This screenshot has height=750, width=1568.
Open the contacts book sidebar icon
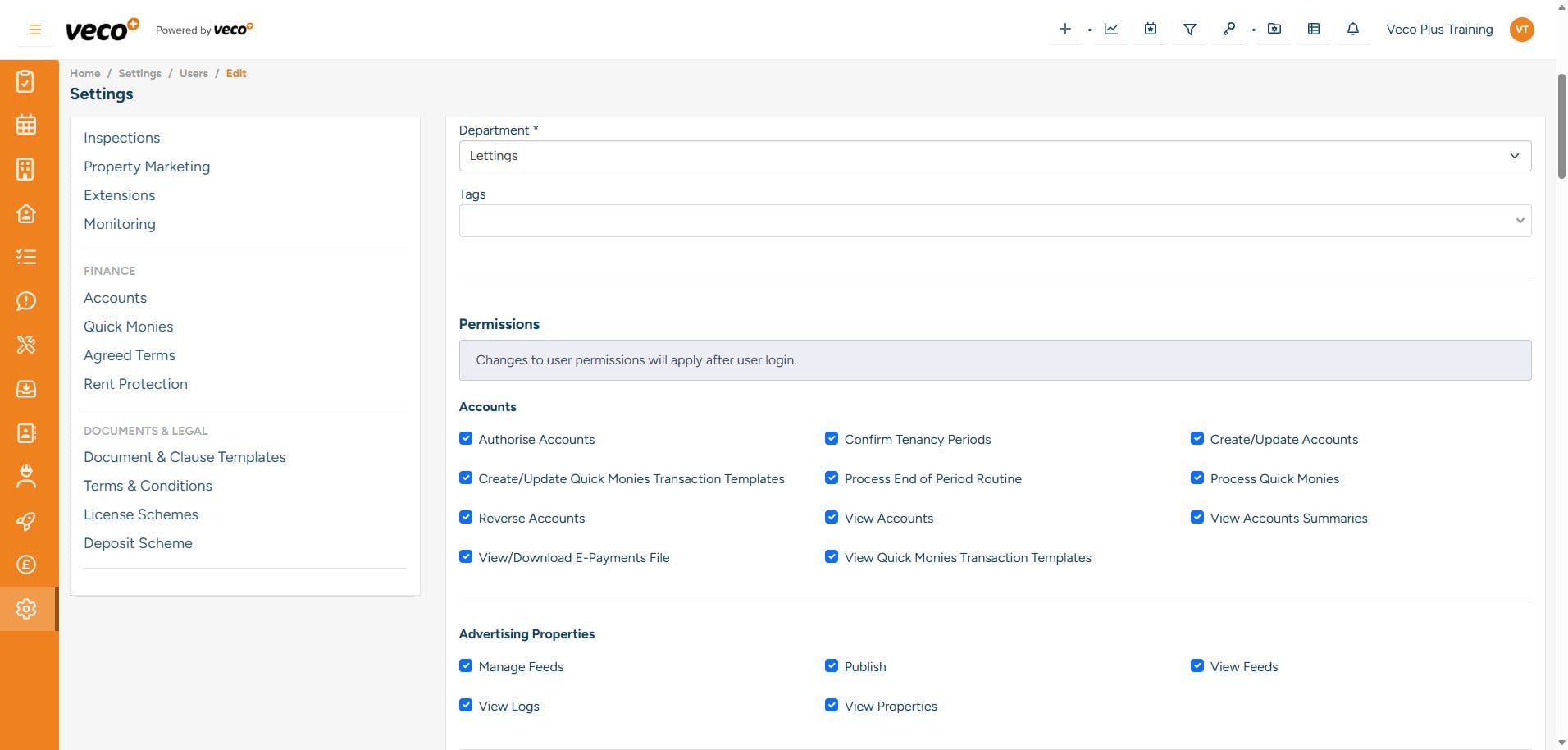pyautogui.click(x=26, y=432)
